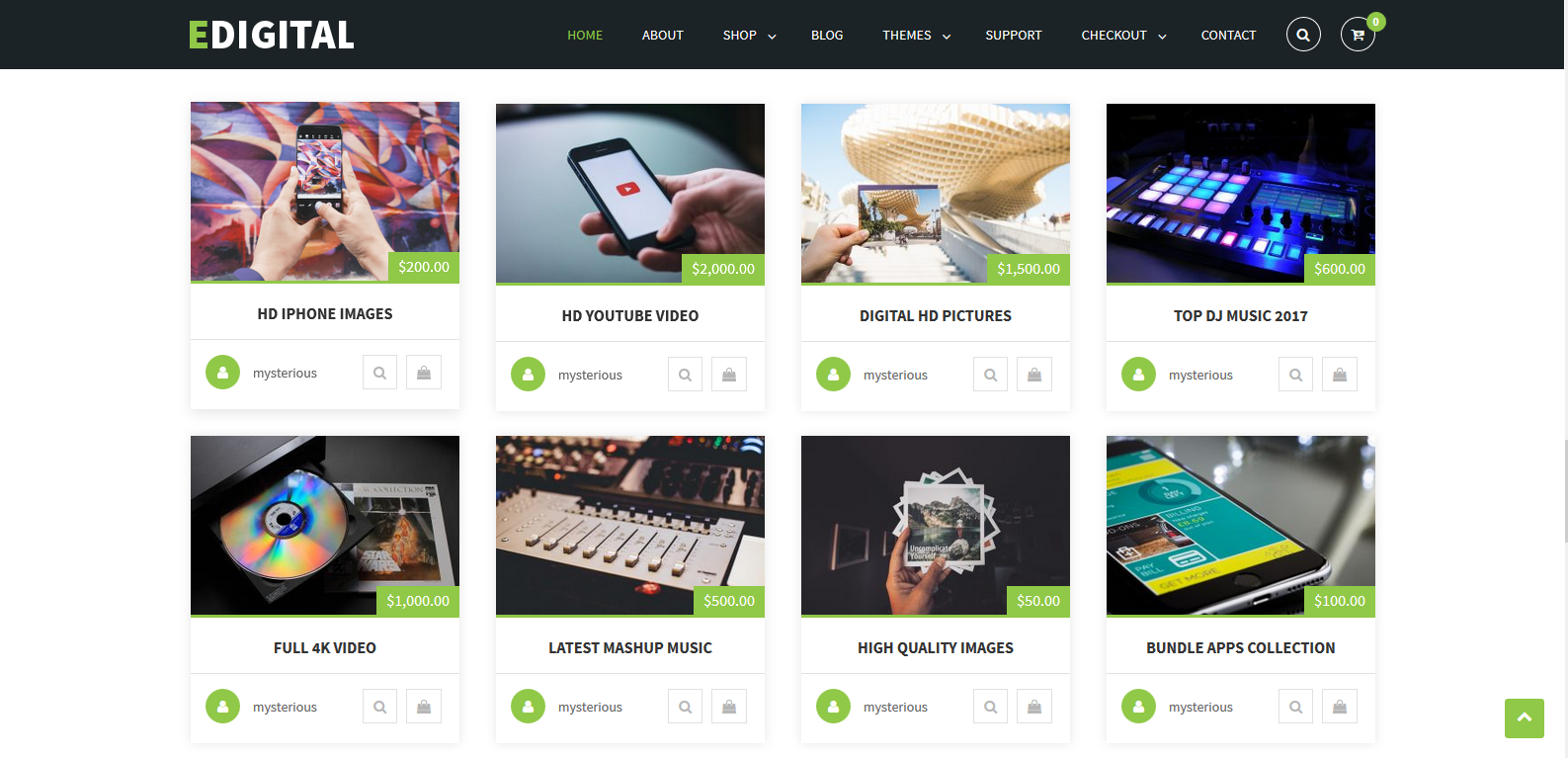This screenshot has height=758, width=1568.
Task: Click the bag icon under Top DJ Music 2017
Action: click(x=1340, y=375)
